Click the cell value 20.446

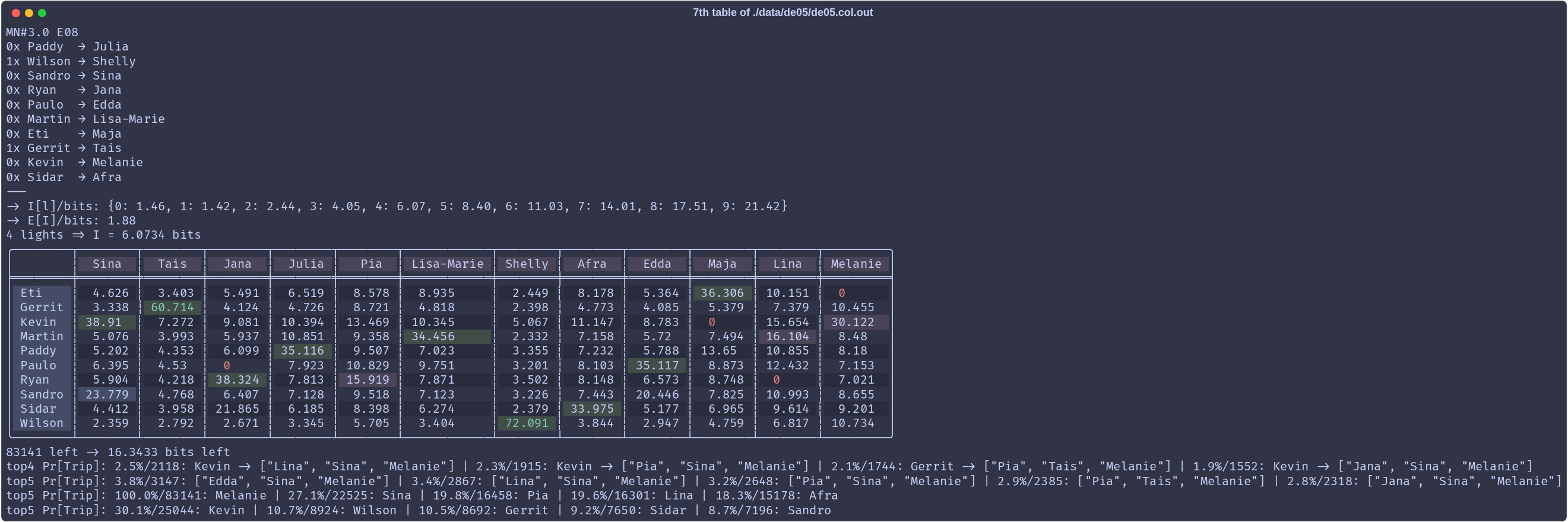[x=657, y=395]
